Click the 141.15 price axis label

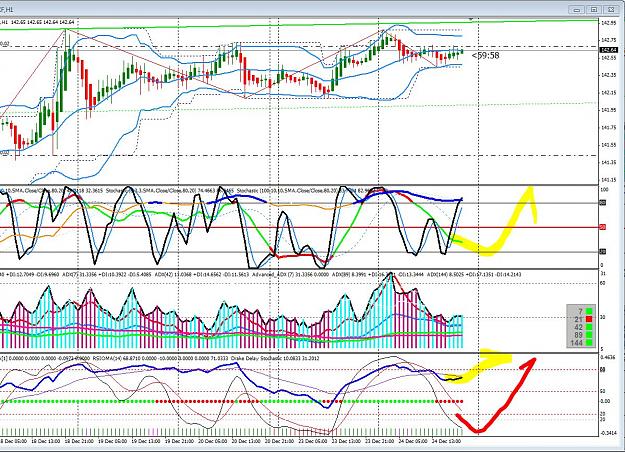608,180
